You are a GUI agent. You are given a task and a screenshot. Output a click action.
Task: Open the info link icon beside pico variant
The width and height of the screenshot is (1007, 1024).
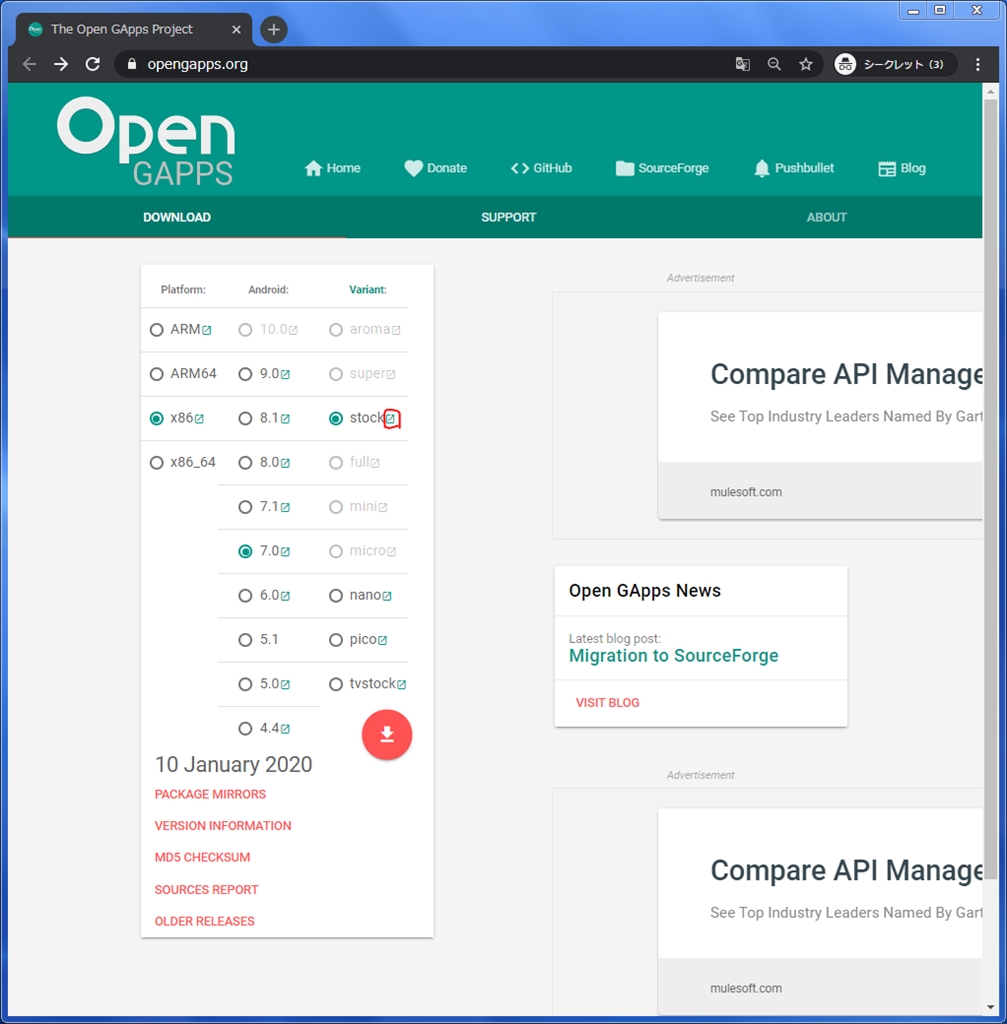click(383, 640)
